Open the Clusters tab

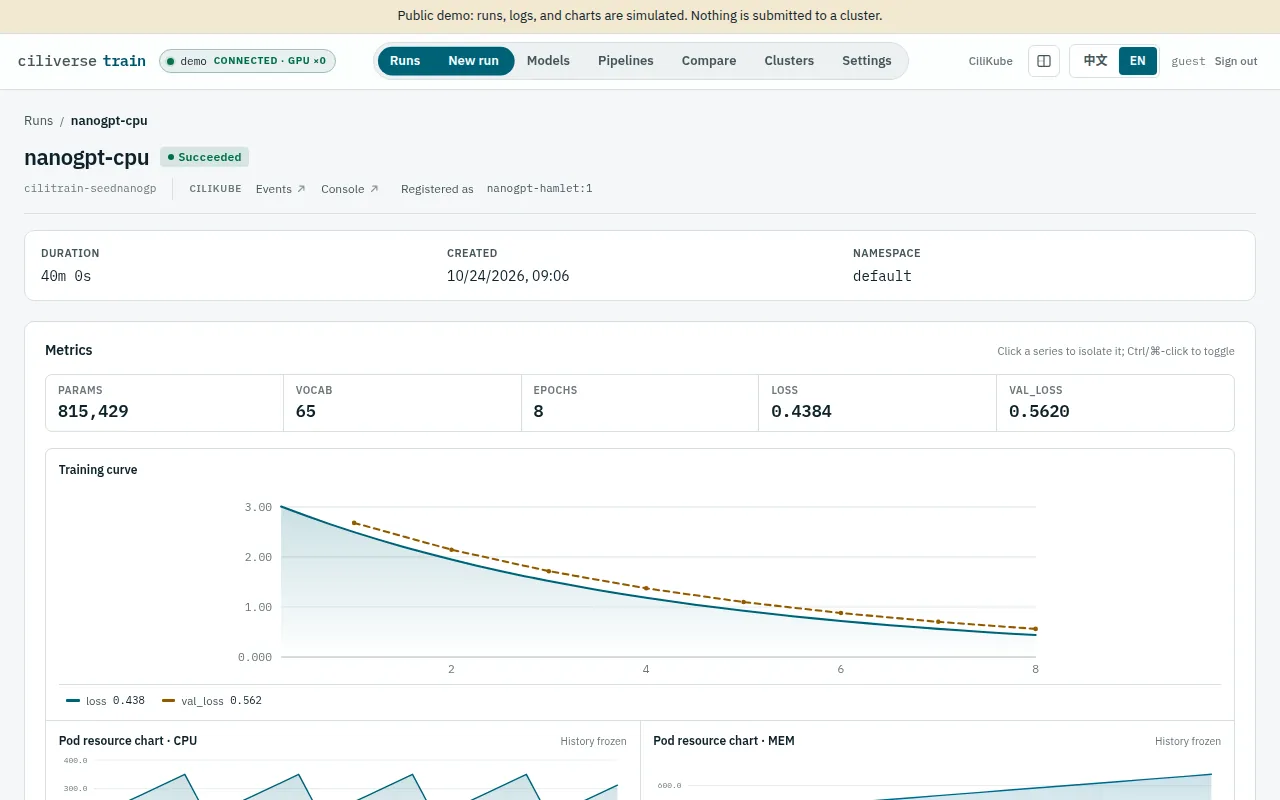coord(789,61)
